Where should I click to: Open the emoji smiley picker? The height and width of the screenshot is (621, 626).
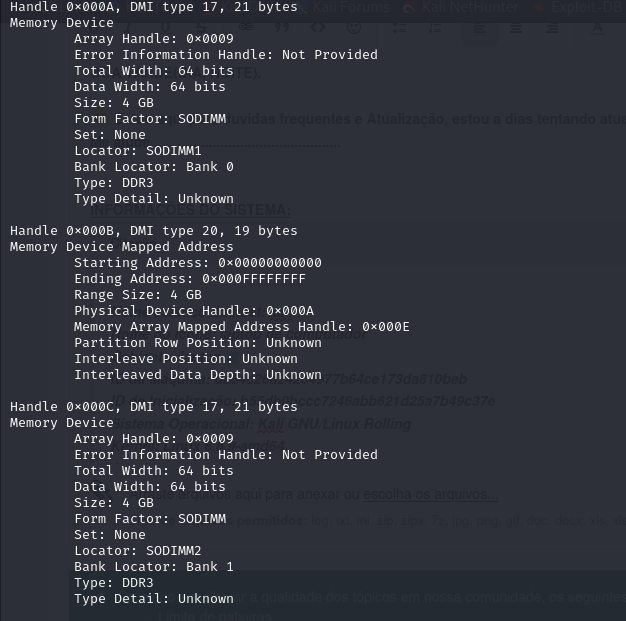point(354,28)
